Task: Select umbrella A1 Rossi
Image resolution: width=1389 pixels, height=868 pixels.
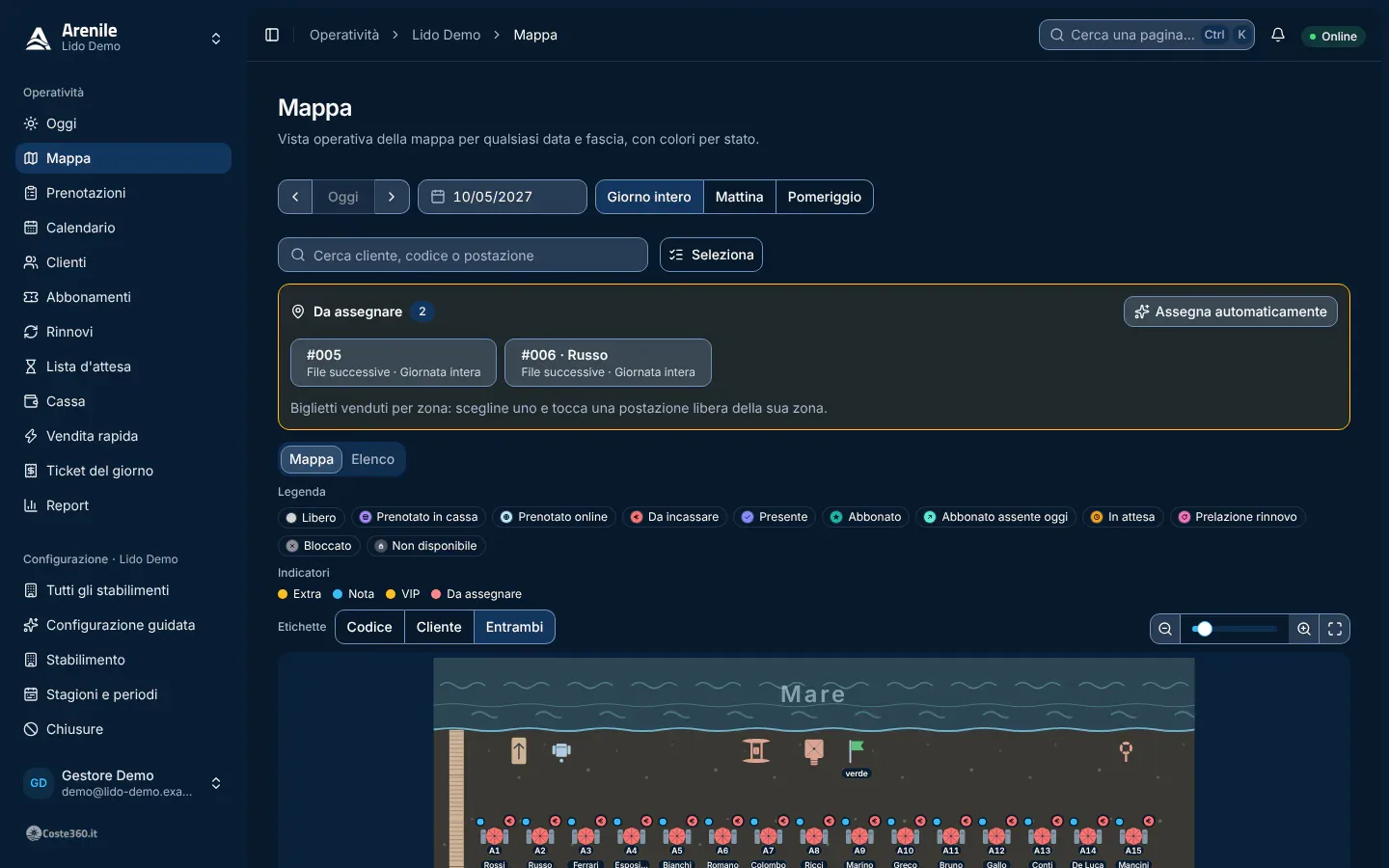Action: click(x=495, y=836)
